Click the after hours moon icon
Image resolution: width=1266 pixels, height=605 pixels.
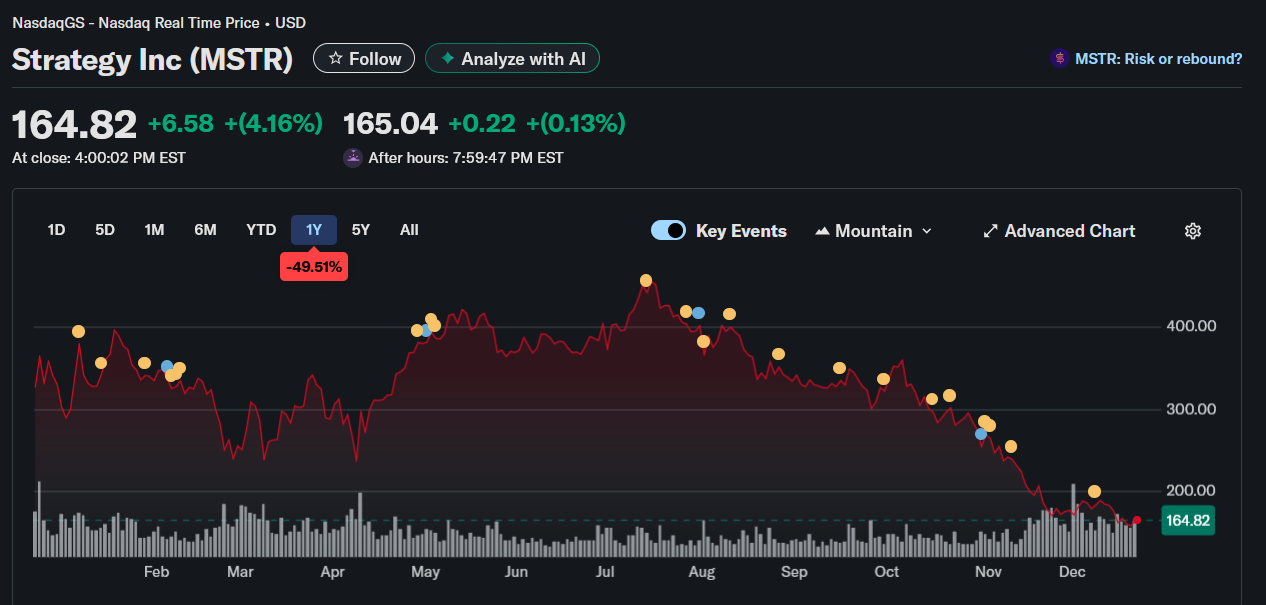[x=352, y=157]
